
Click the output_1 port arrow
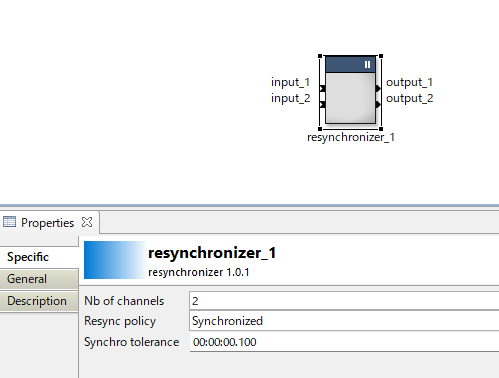click(378, 88)
